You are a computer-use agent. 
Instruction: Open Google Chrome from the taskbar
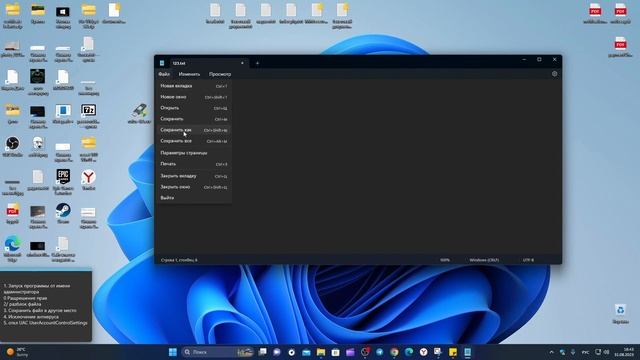(394, 352)
